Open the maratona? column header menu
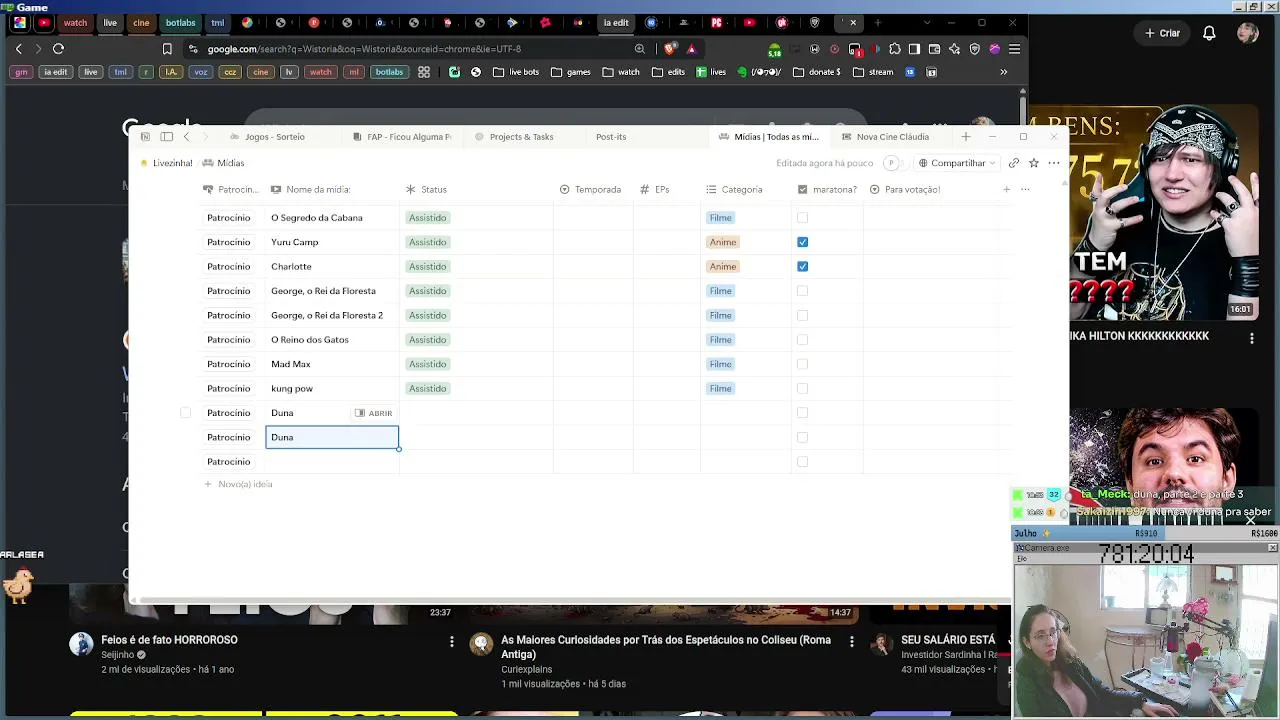The height and width of the screenshot is (720, 1280). tap(827, 189)
